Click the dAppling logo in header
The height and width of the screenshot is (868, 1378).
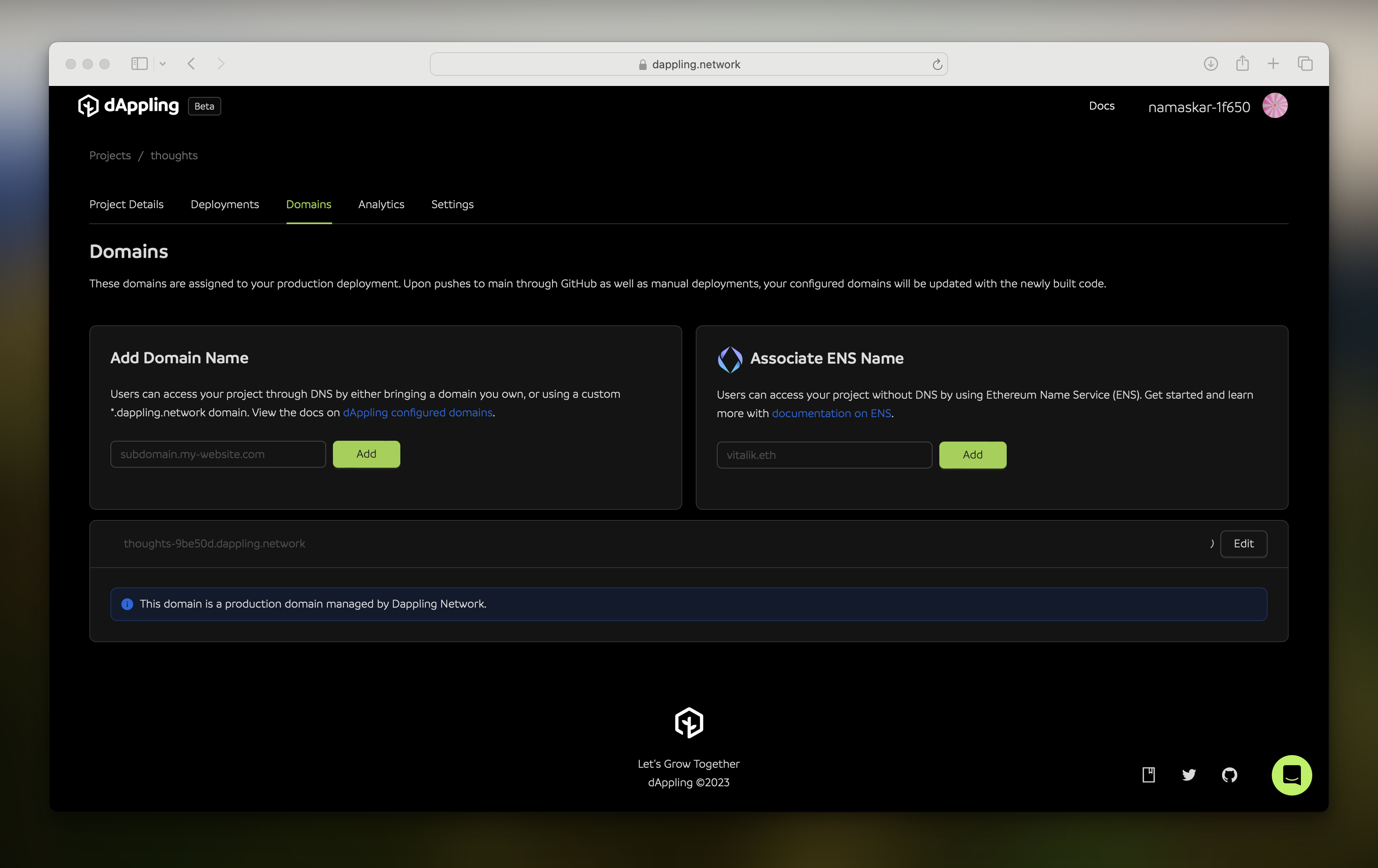click(129, 106)
